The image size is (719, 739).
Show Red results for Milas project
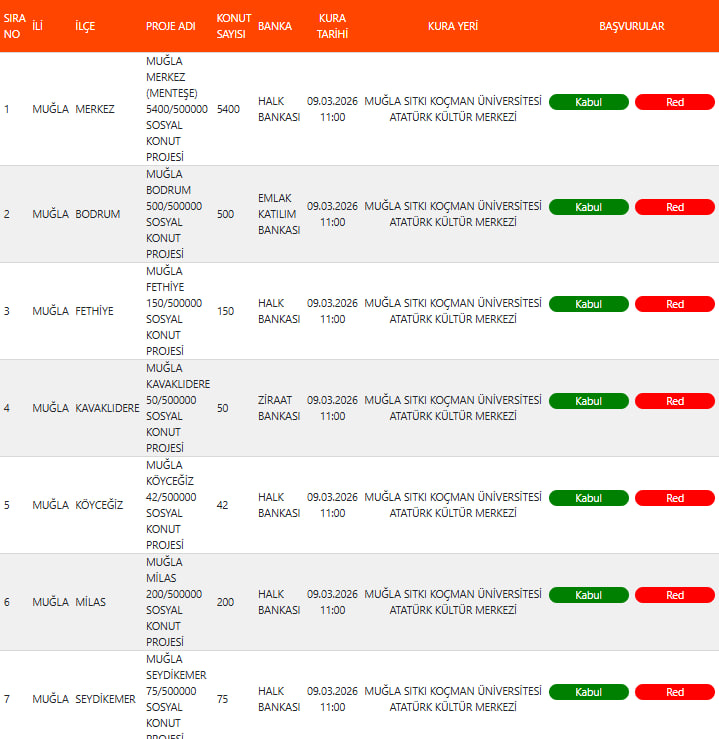tap(675, 595)
